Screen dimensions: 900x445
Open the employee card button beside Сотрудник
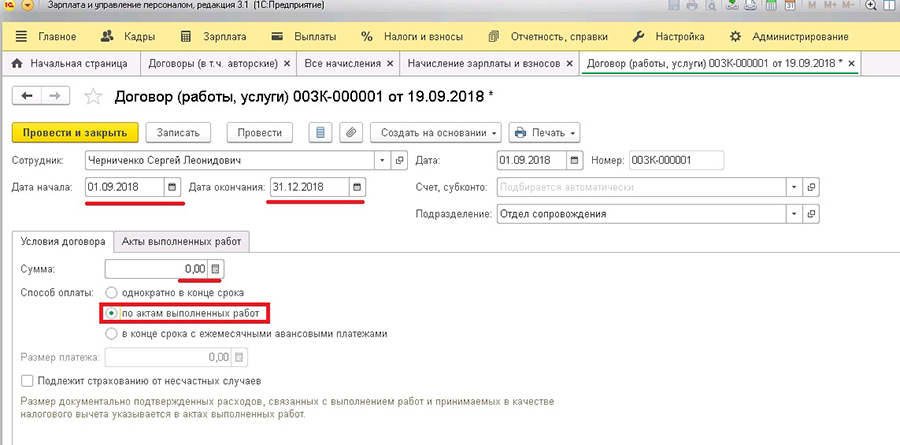(x=399, y=161)
